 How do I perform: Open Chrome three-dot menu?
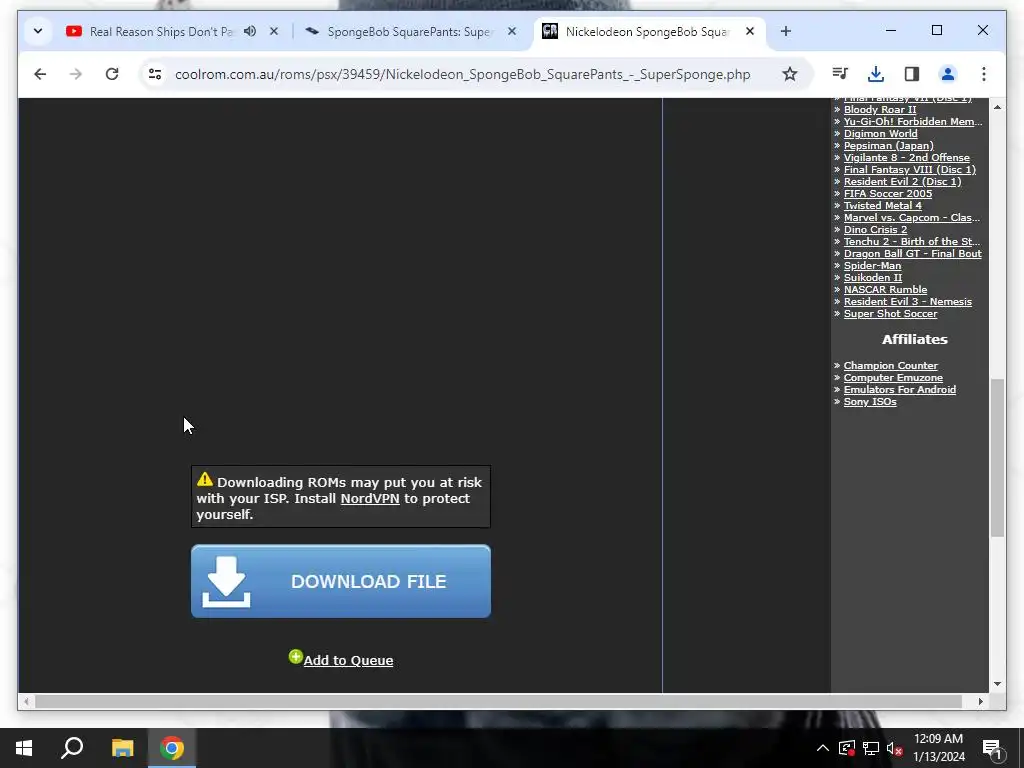click(x=984, y=74)
